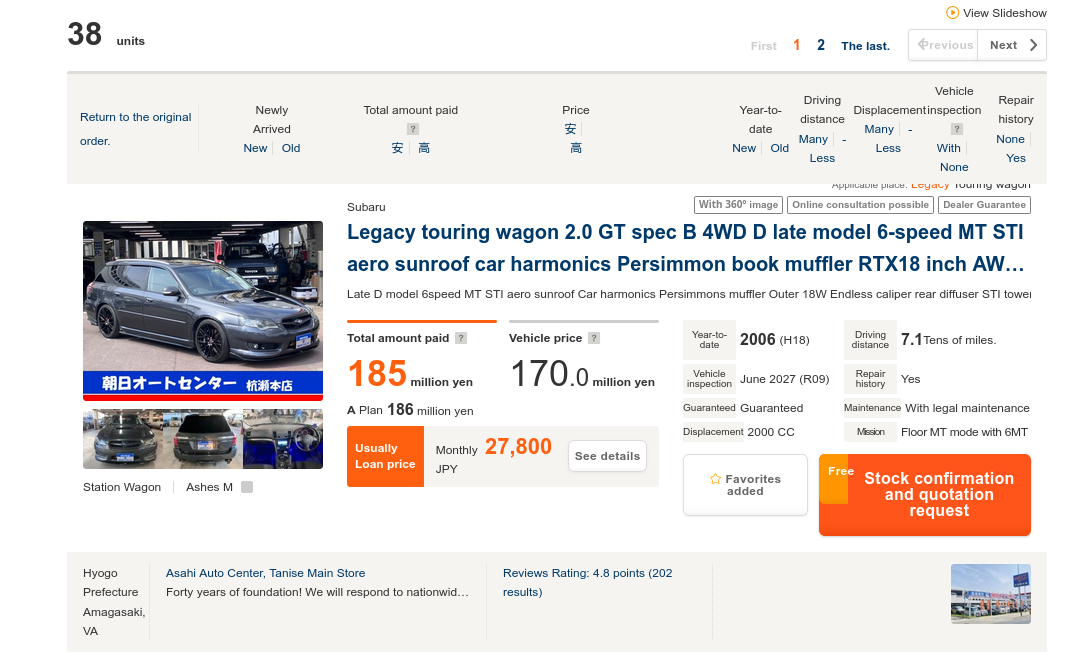Sort Displacement by Less

888,148
